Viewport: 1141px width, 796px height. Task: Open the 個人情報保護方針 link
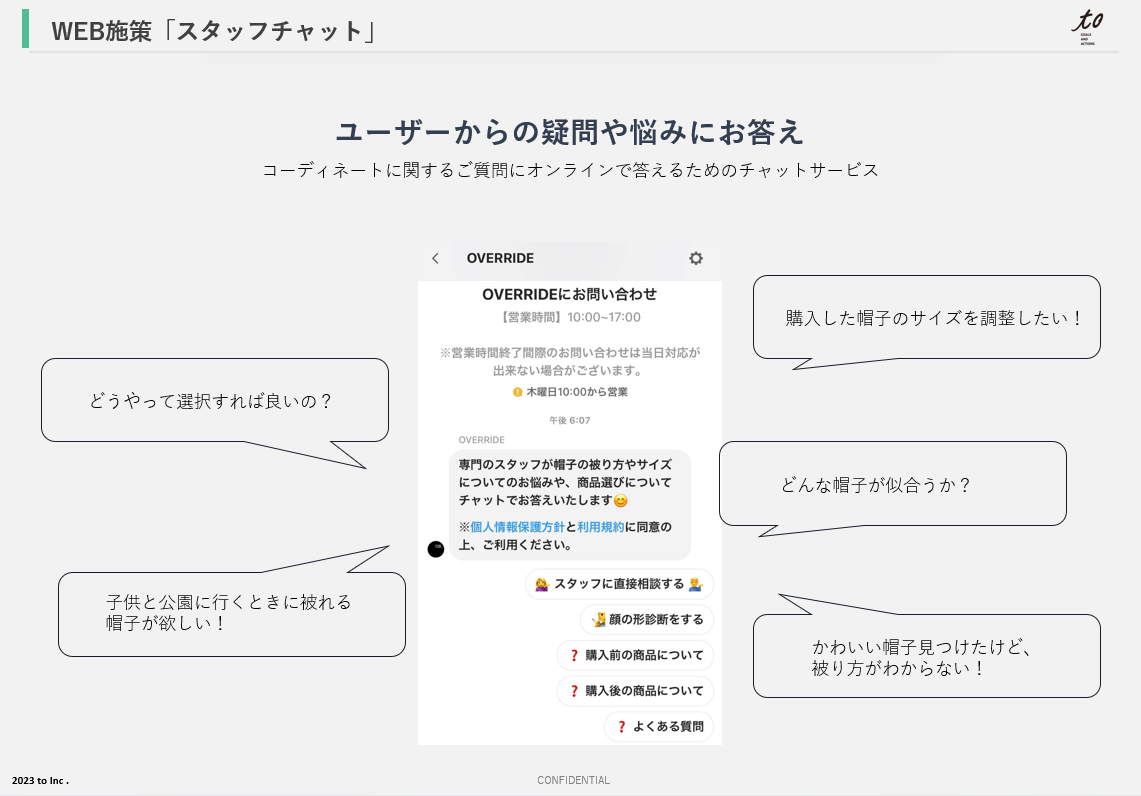point(517,527)
